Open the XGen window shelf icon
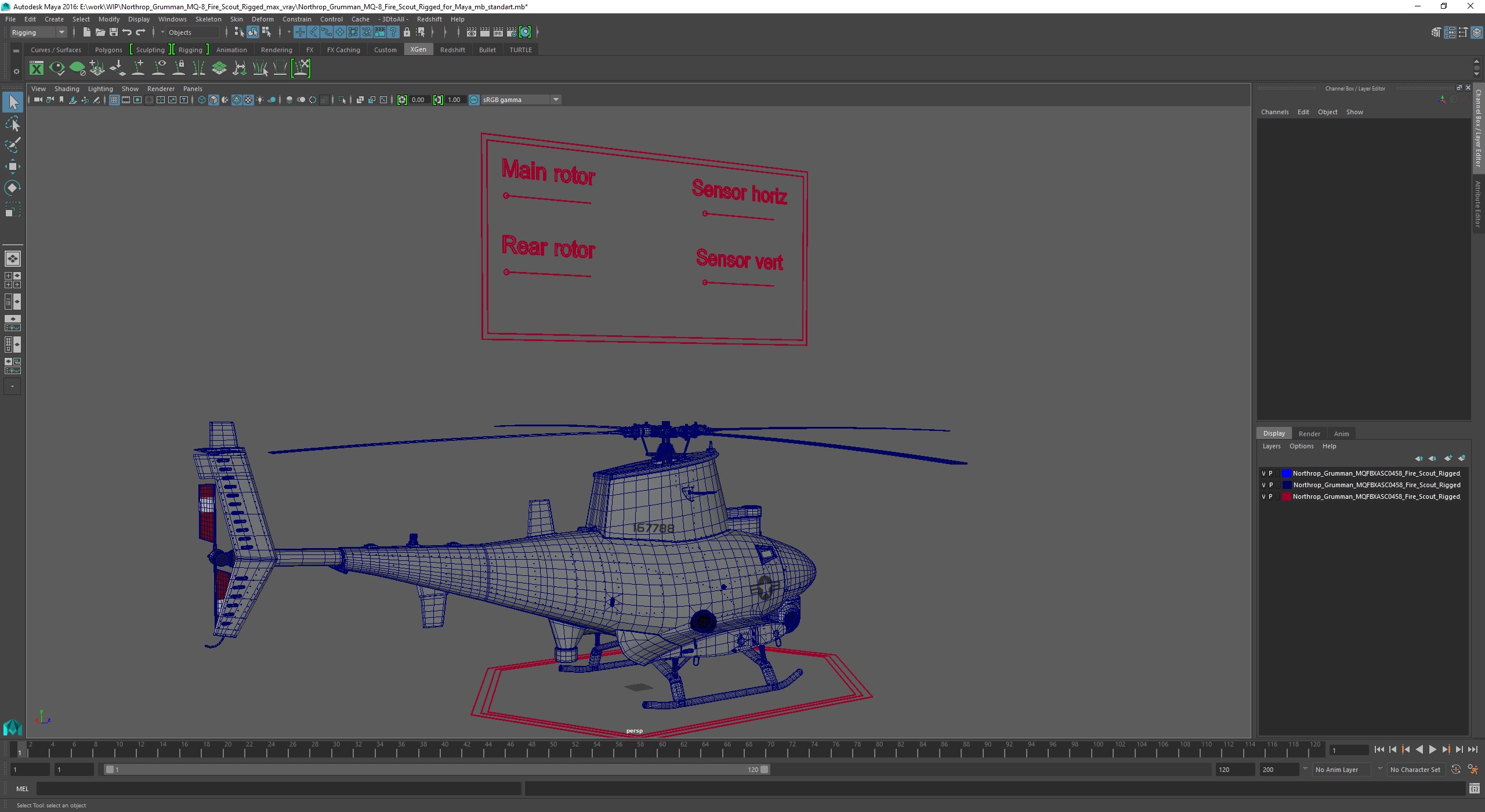Image resolution: width=1485 pixels, height=812 pixels. (37, 68)
